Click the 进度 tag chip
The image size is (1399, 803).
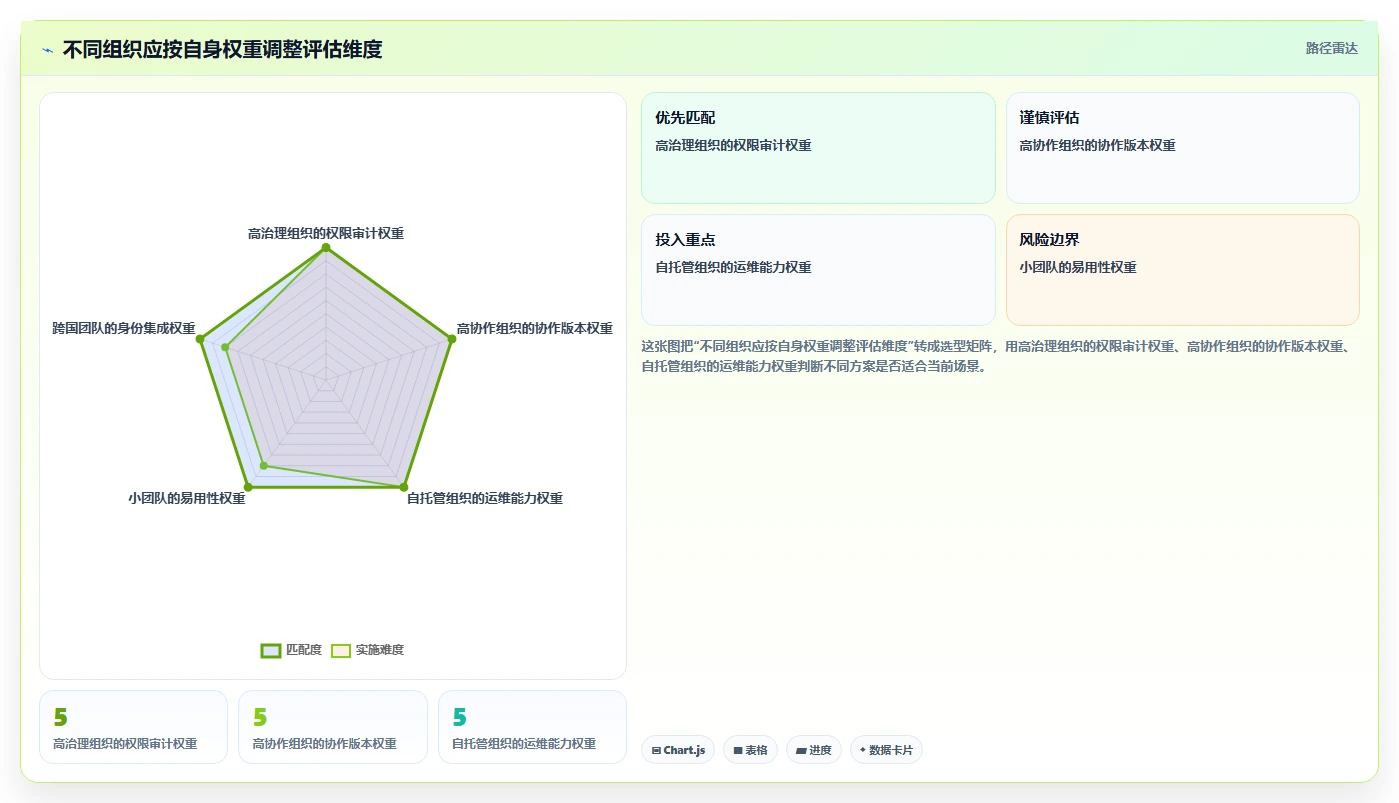814,750
